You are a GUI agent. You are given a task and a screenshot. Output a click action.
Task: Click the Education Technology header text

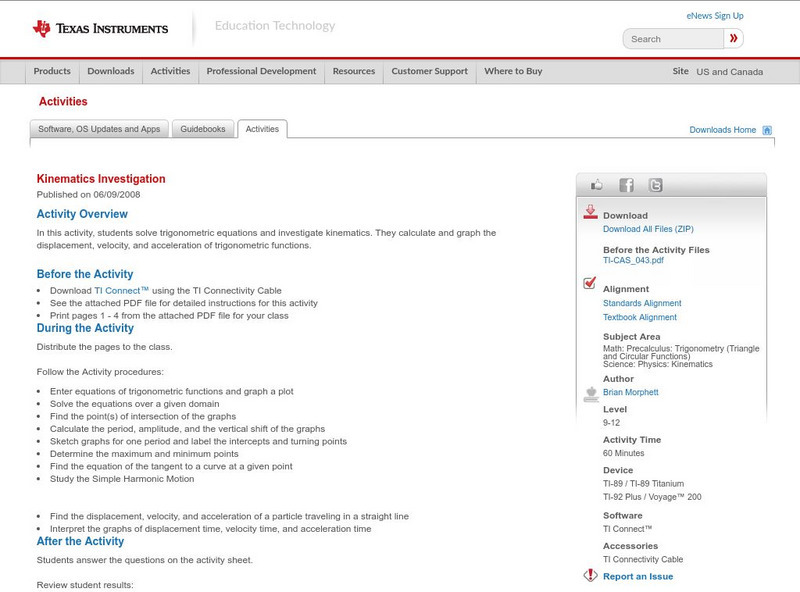(275, 26)
